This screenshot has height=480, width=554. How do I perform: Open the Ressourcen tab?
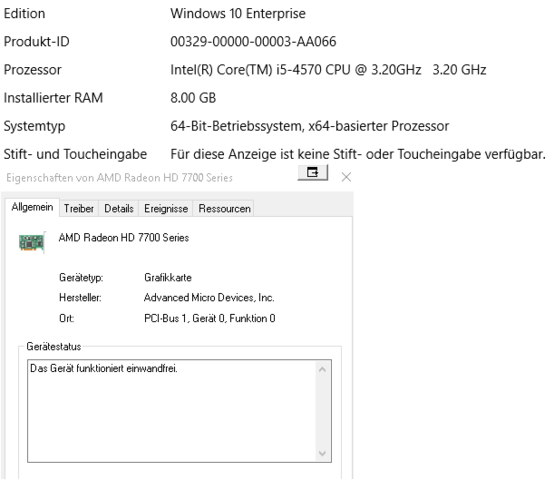point(224,209)
